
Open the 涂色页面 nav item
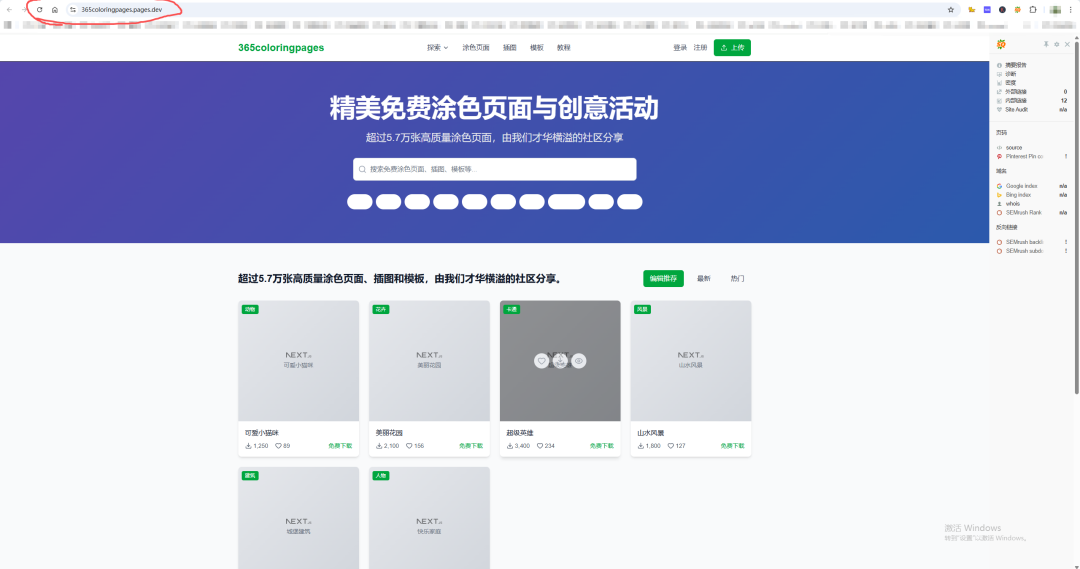click(476, 48)
